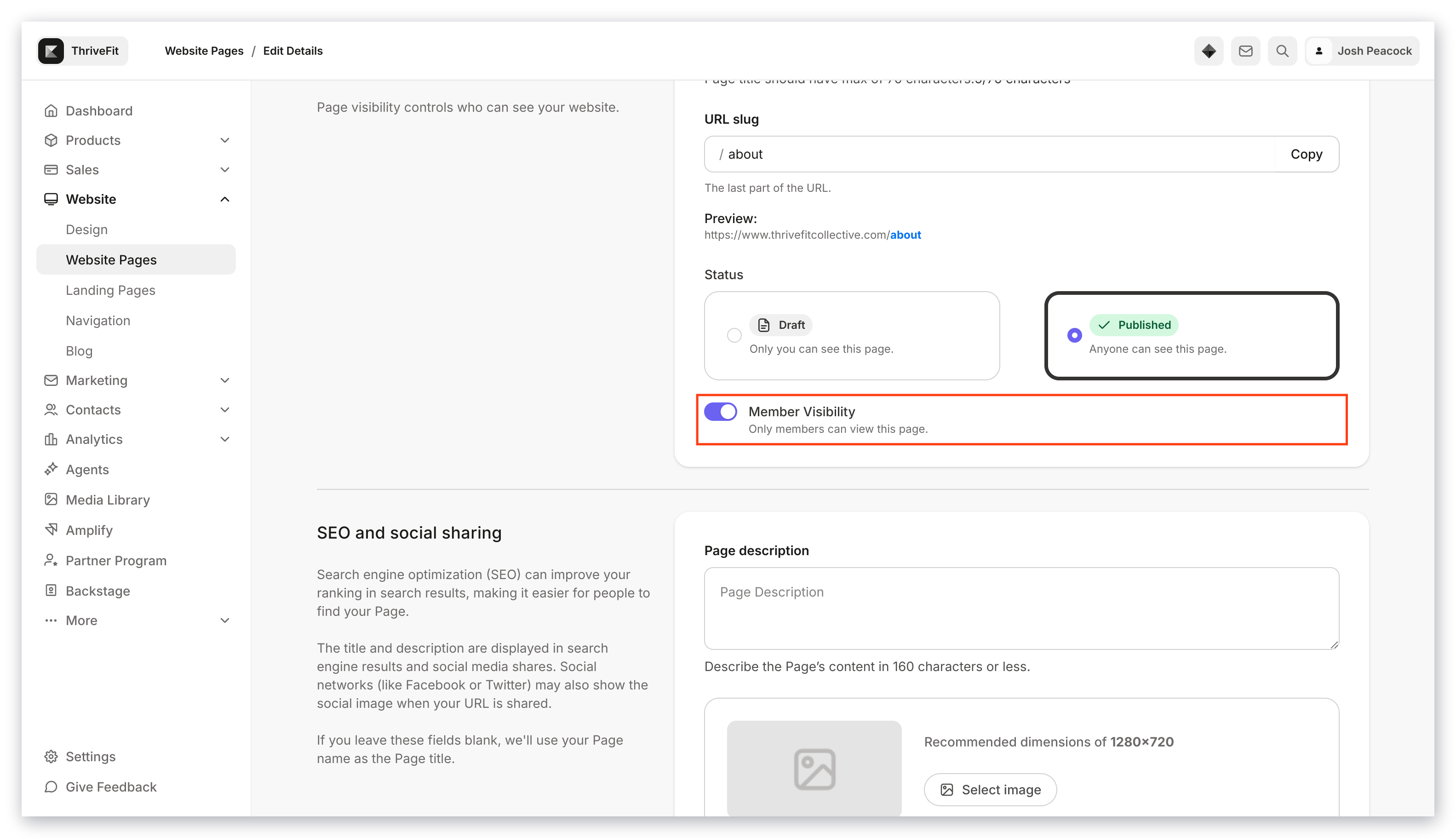This screenshot has width=1456, height=838.
Task: Expand the More menu chevron
Action: point(225,620)
